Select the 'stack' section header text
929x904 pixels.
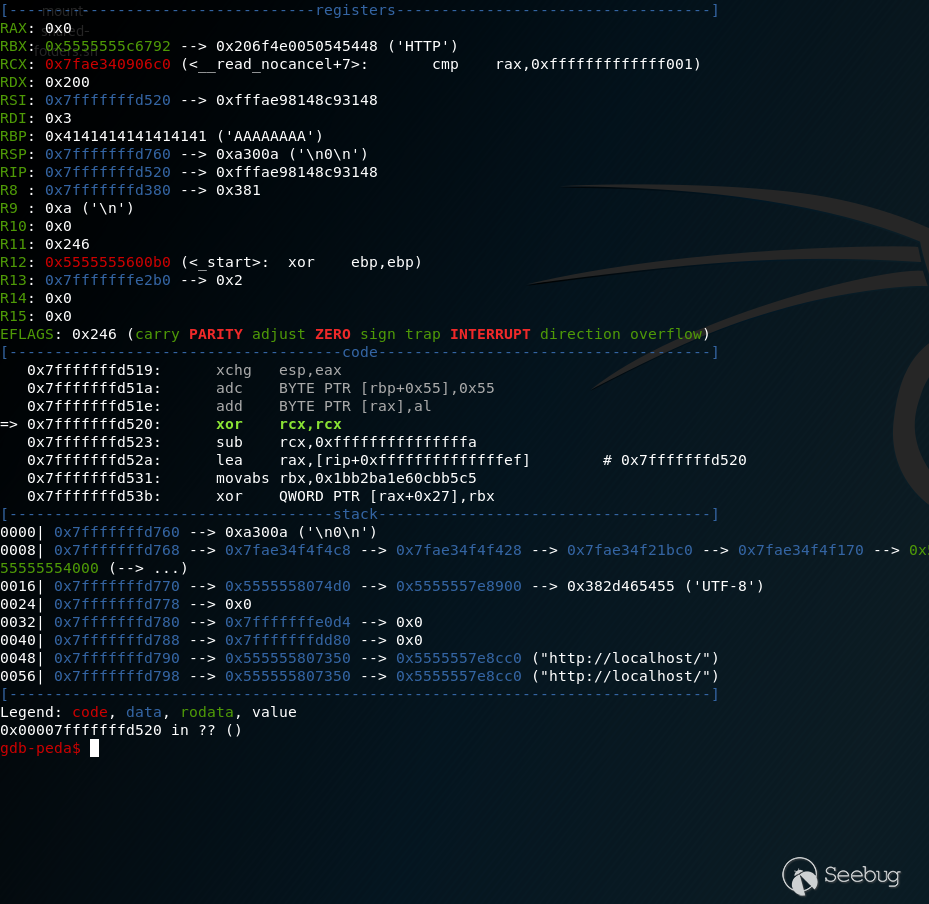click(x=355, y=514)
